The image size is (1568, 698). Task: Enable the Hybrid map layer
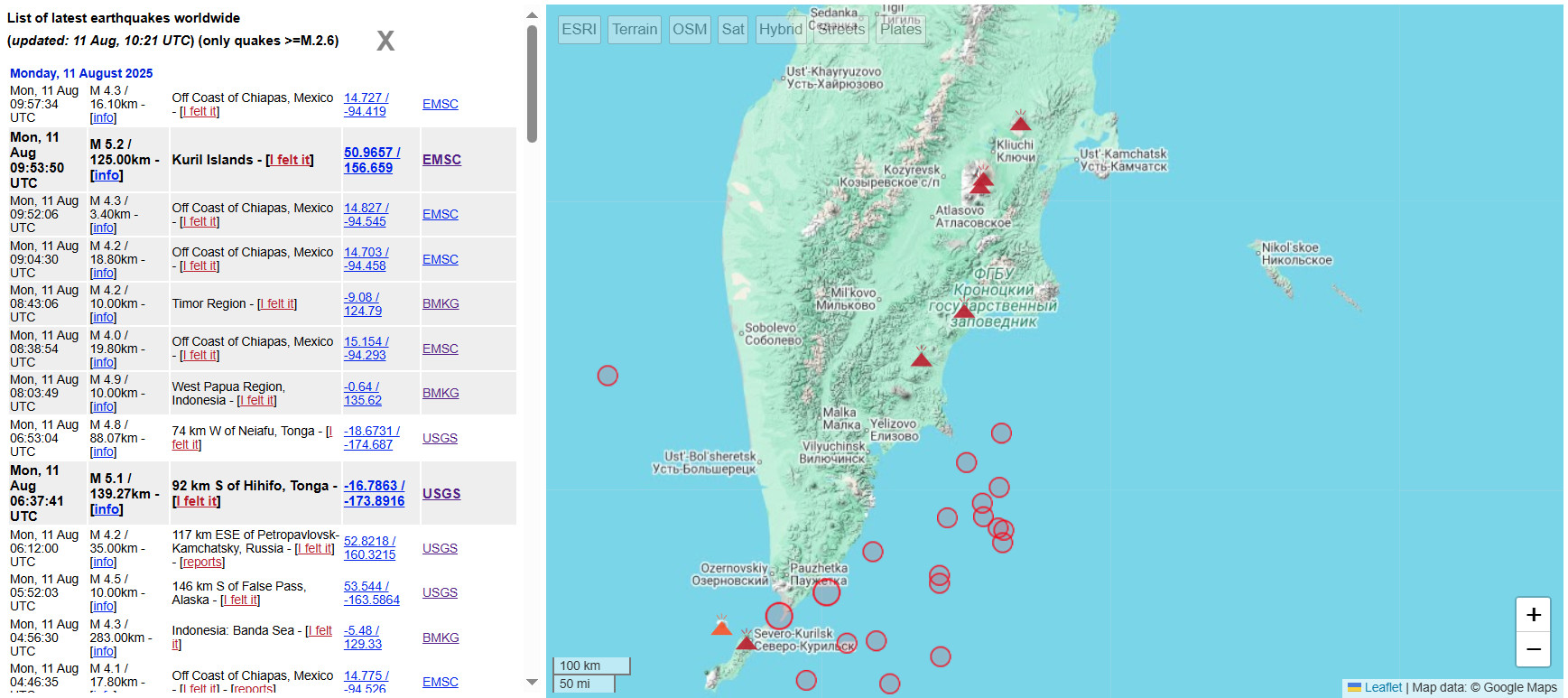point(780,29)
